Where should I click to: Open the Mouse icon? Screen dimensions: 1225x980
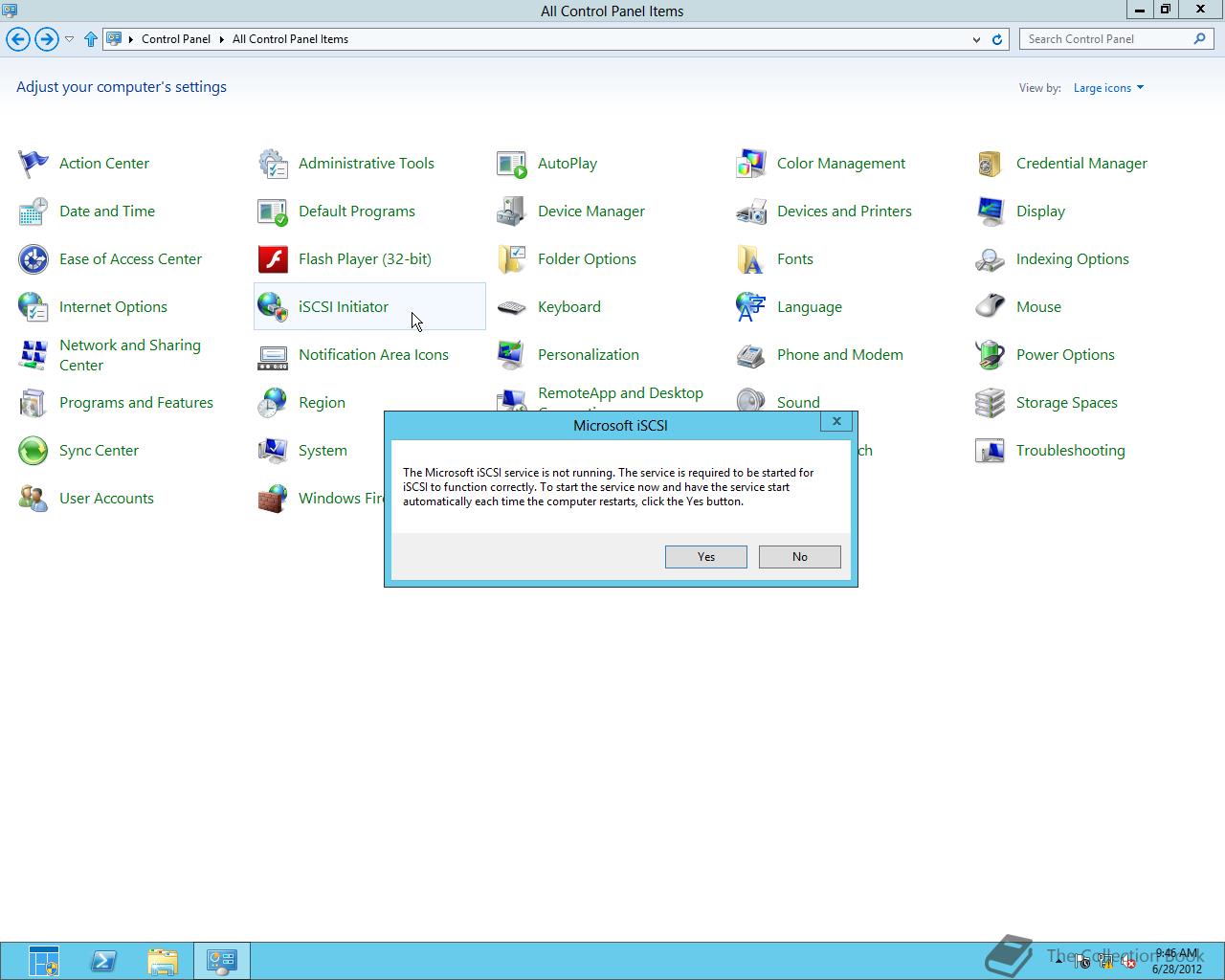coord(991,307)
